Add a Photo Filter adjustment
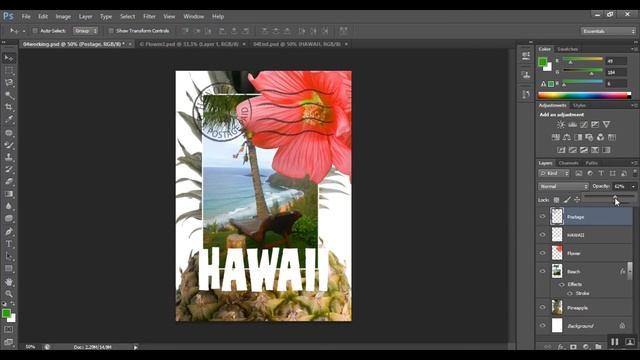The height and width of the screenshot is (360, 640). coord(589,137)
